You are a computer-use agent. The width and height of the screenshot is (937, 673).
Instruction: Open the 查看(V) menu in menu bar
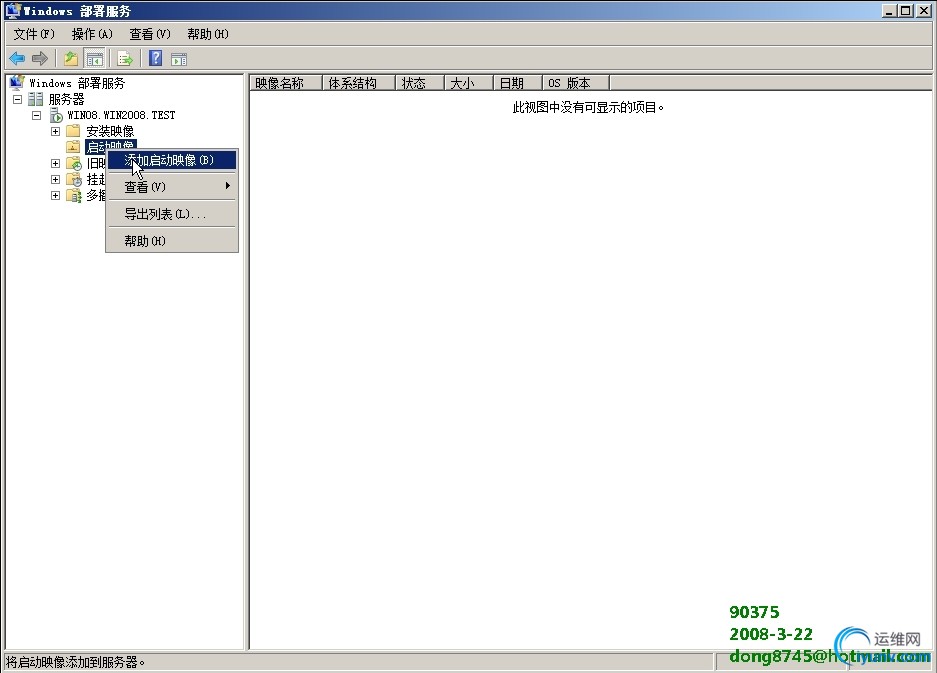tap(150, 34)
